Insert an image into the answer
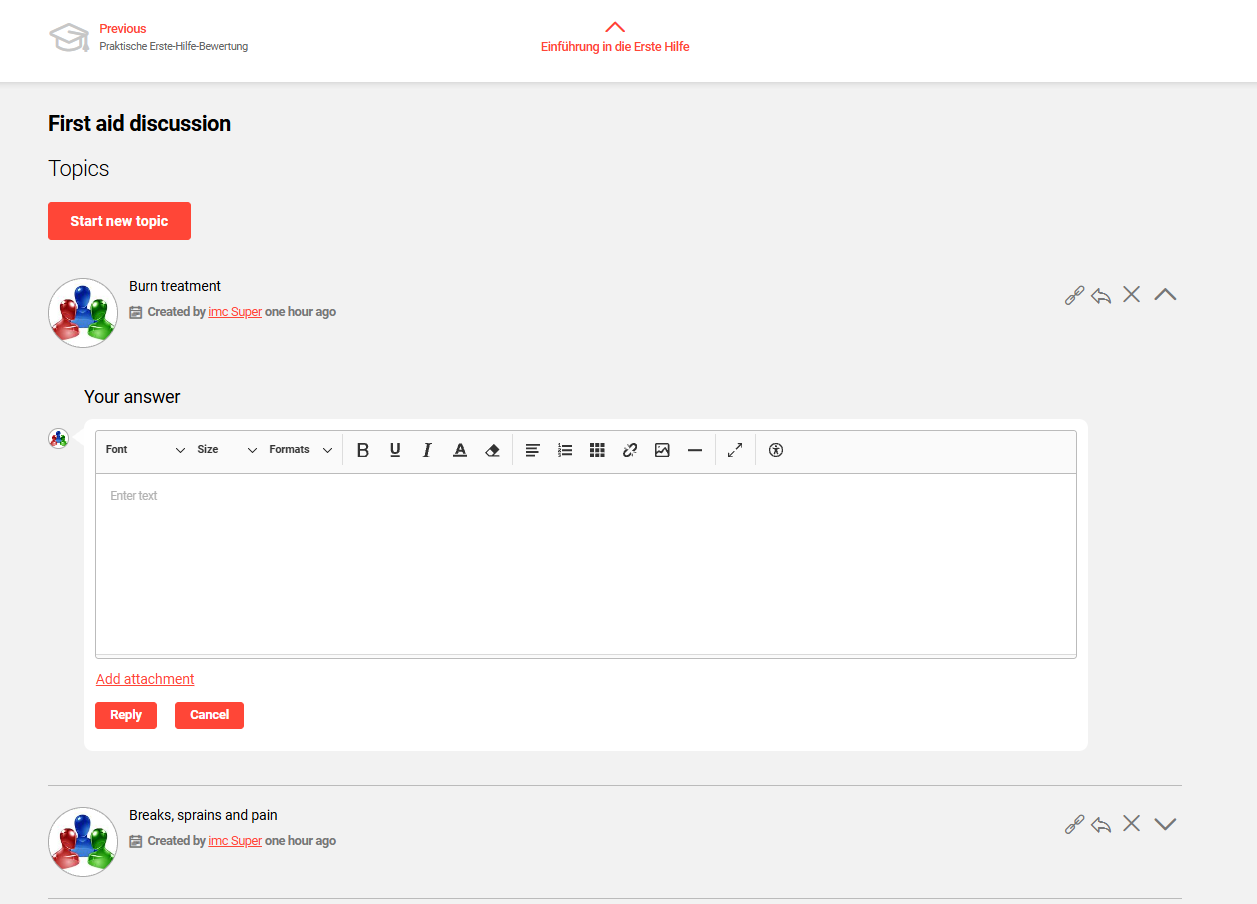The height and width of the screenshot is (904, 1257). click(x=662, y=450)
